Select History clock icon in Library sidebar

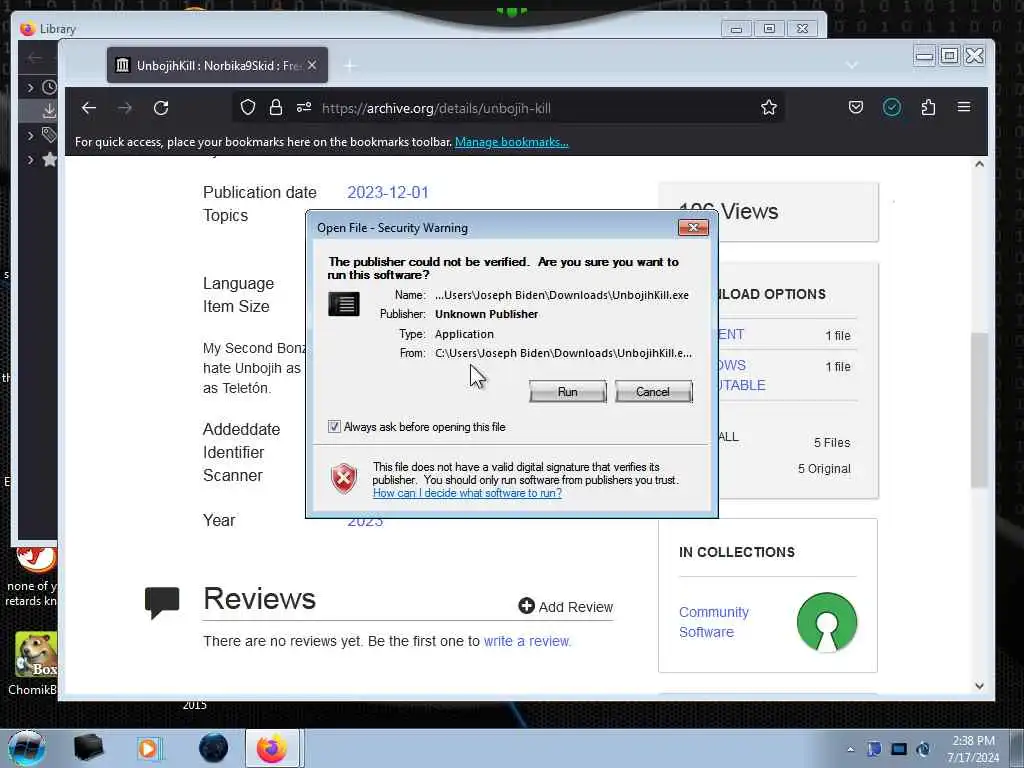[x=50, y=87]
